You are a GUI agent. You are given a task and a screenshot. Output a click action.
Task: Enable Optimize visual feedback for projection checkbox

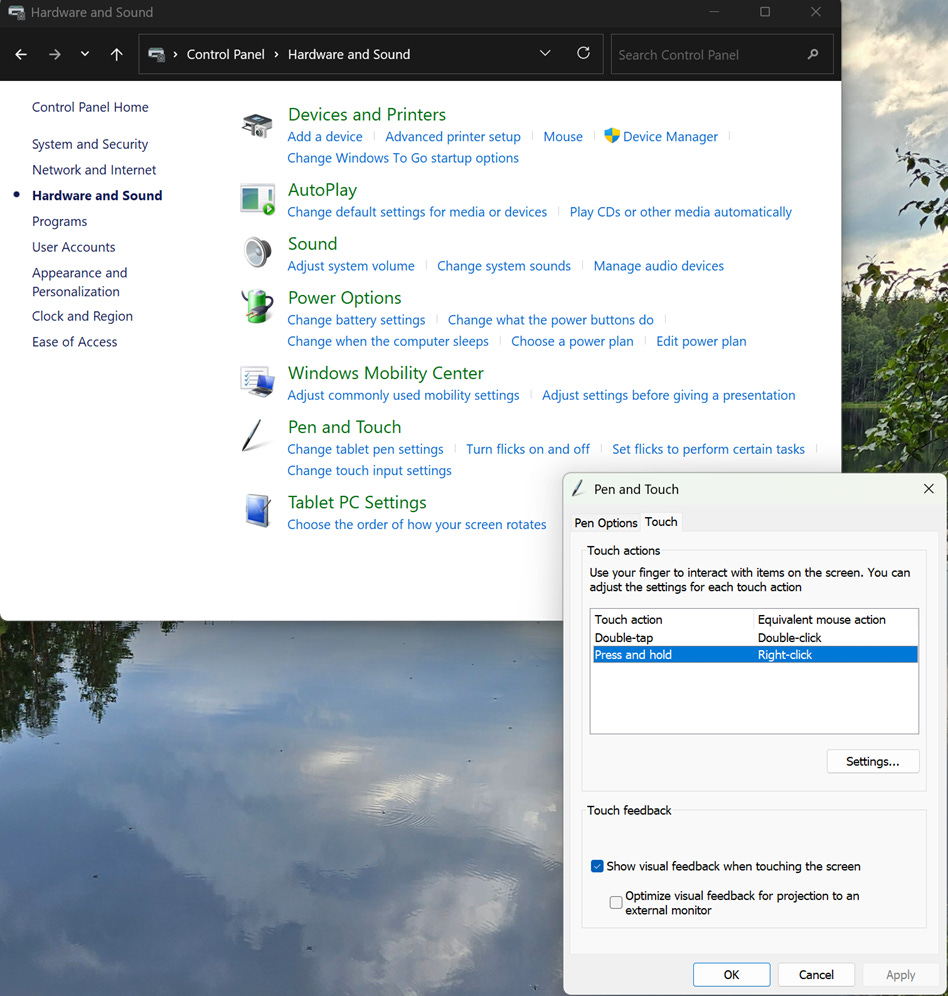(616, 903)
